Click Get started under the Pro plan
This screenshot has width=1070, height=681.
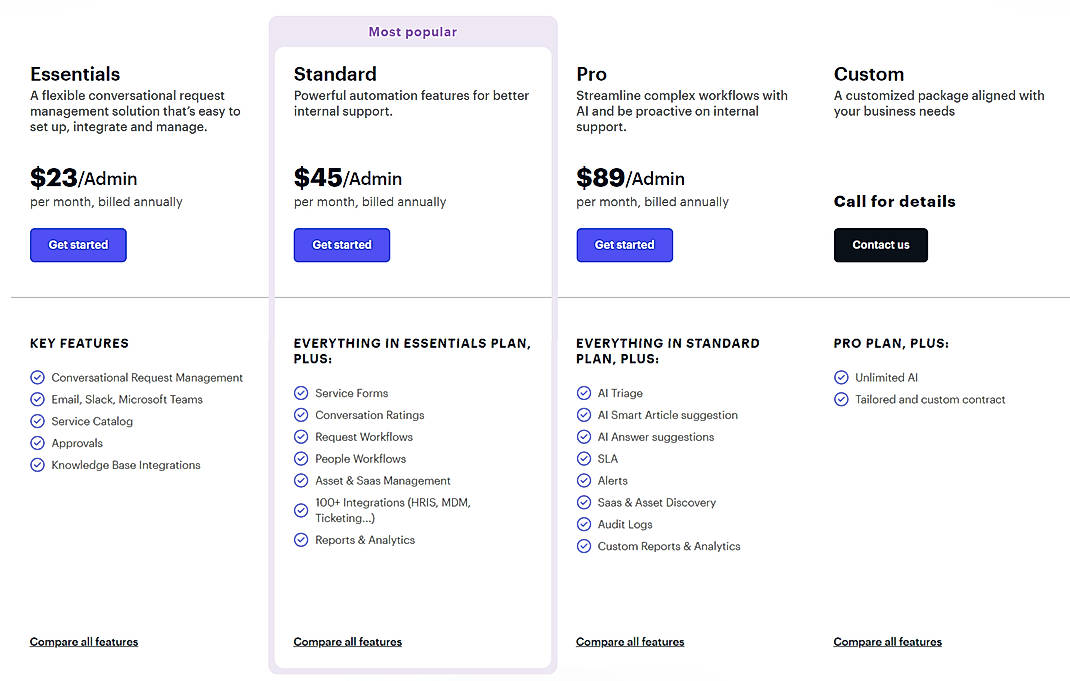coord(624,245)
